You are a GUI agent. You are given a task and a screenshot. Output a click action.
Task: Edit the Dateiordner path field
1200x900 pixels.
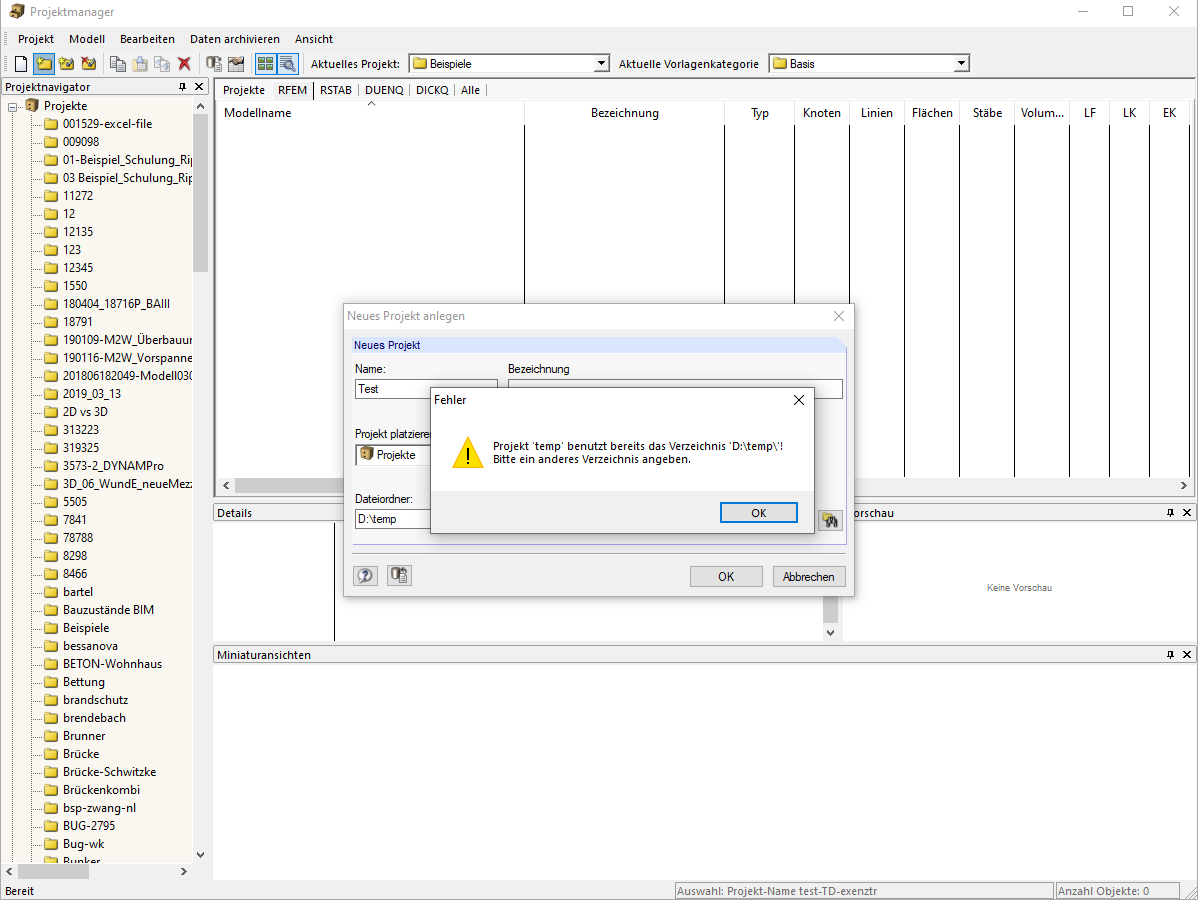click(x=390, y=519)
